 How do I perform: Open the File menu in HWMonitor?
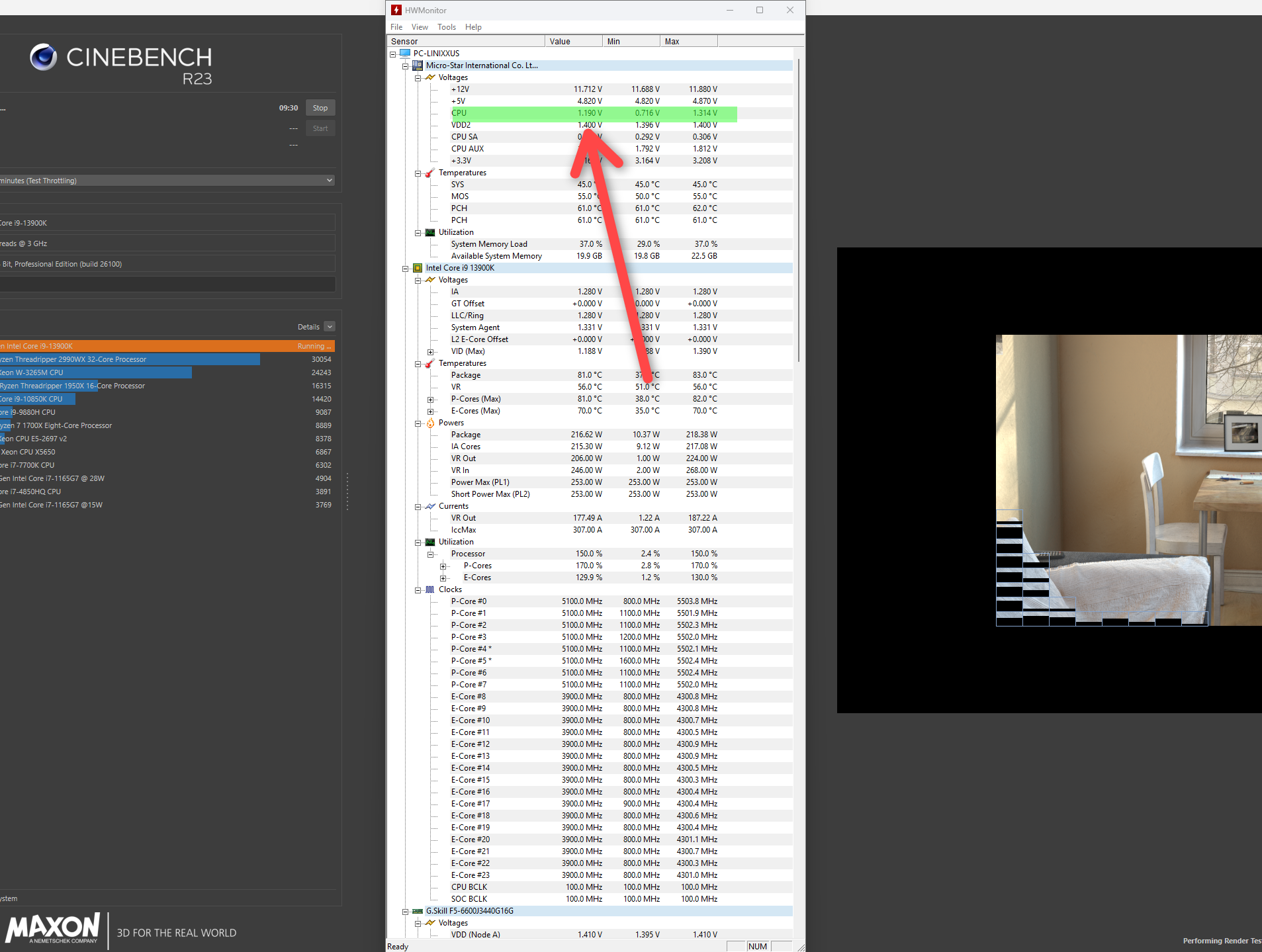[x=396, y=26]
